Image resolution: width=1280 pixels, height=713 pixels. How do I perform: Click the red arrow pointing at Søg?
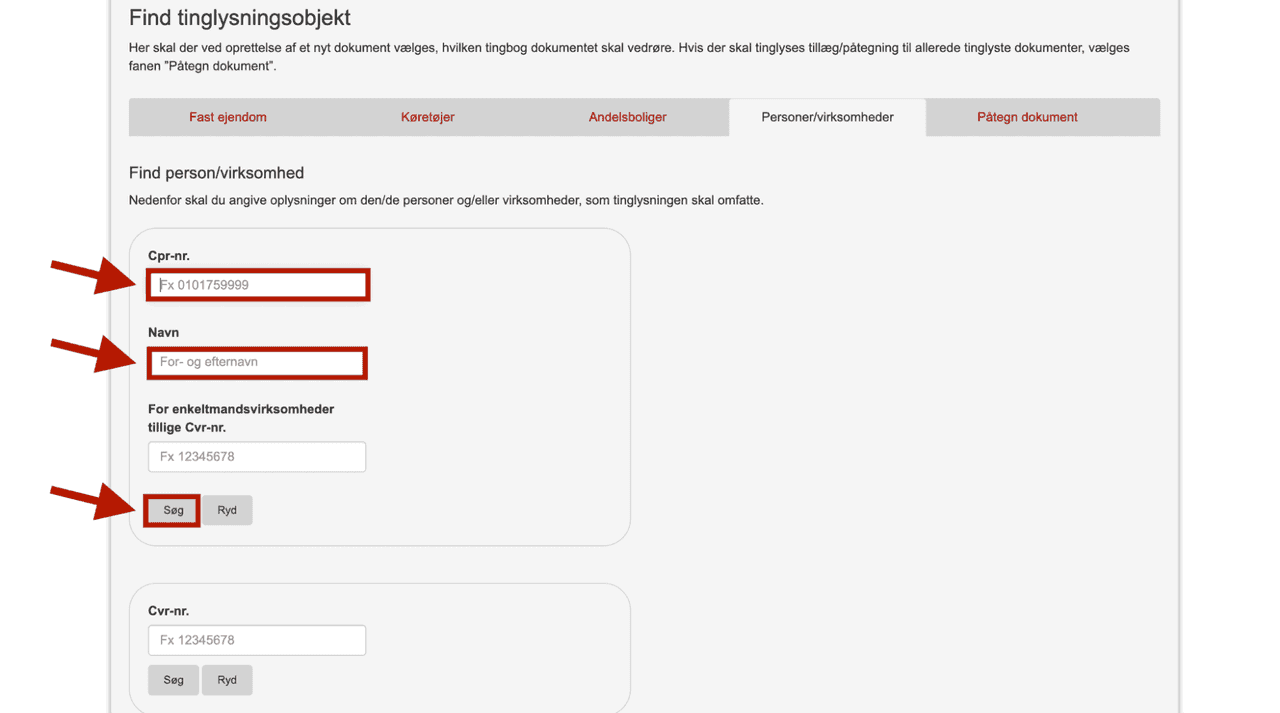(x=95, y=502)
